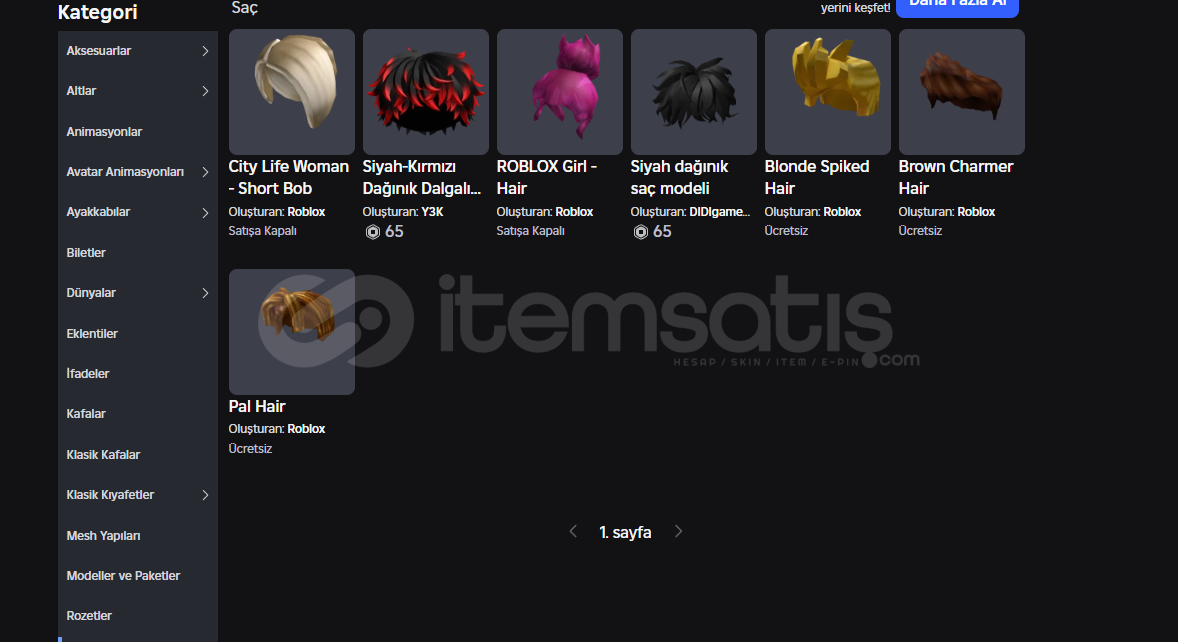The width and height of the screenshot is (1178, 642).
Task: Go to previous page arrow
Action: 573,532
